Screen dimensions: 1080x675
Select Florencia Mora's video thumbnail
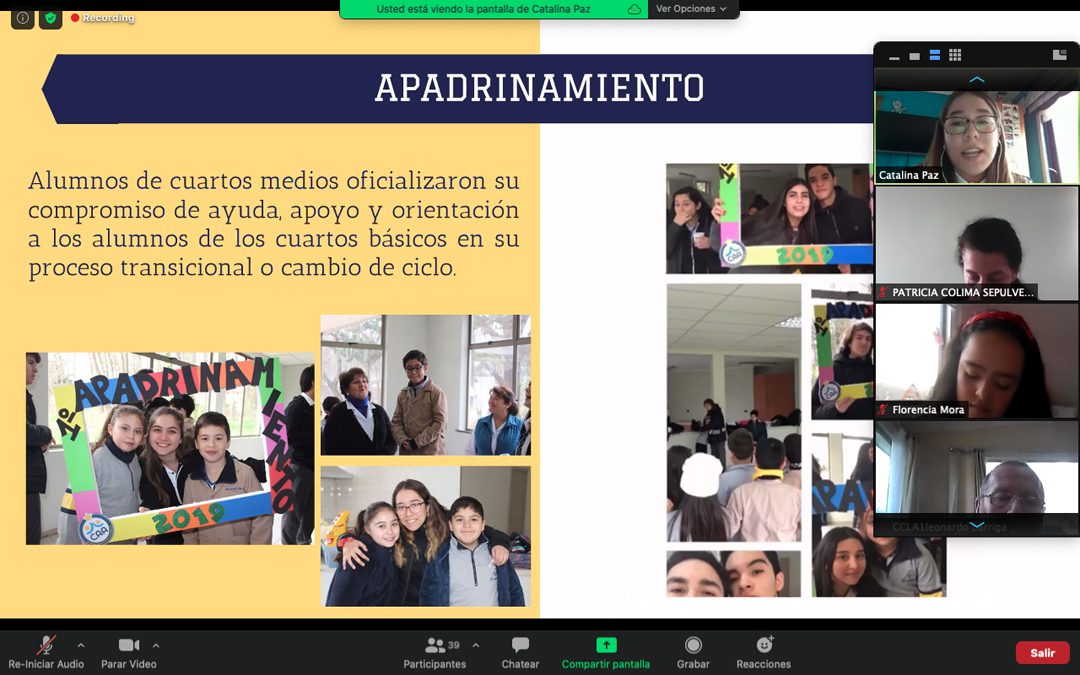976,361
